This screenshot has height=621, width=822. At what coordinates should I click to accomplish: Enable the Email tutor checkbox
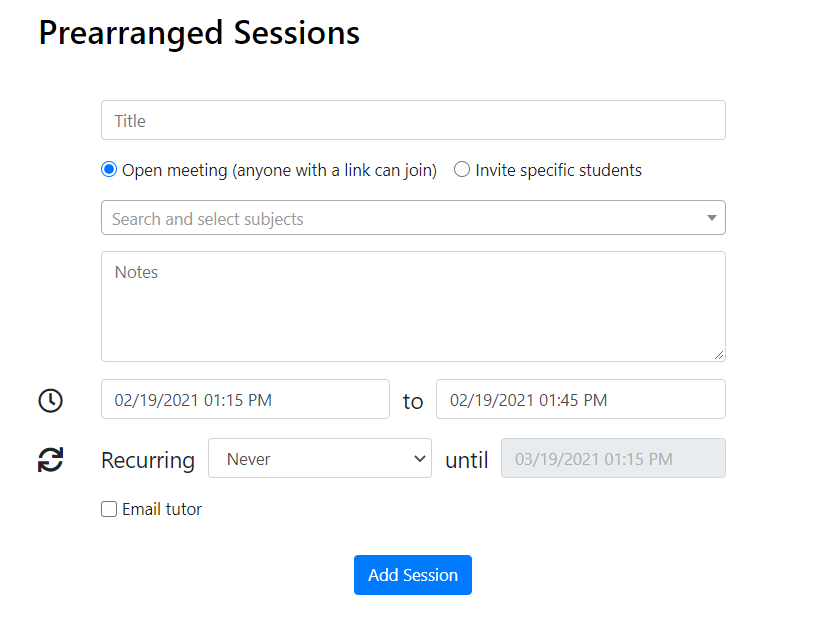pyautogui.click(x=109, y=510)
